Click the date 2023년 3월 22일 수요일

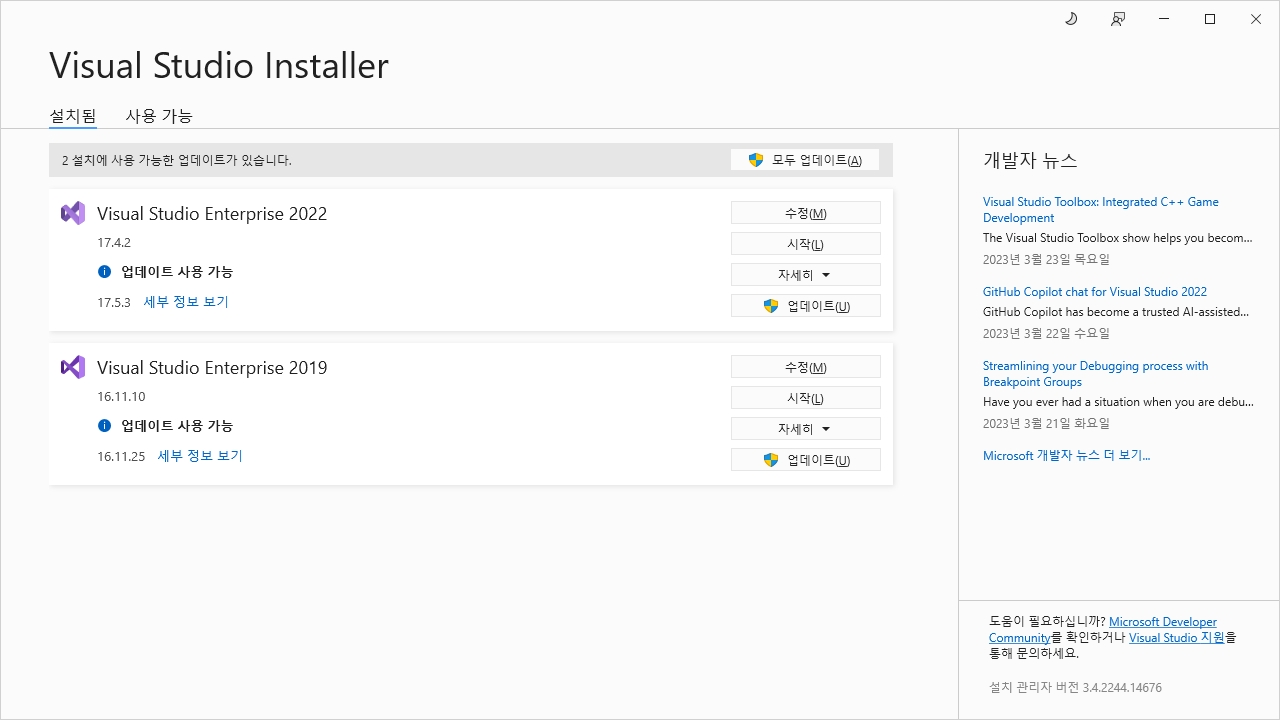tap(1046, 334)
